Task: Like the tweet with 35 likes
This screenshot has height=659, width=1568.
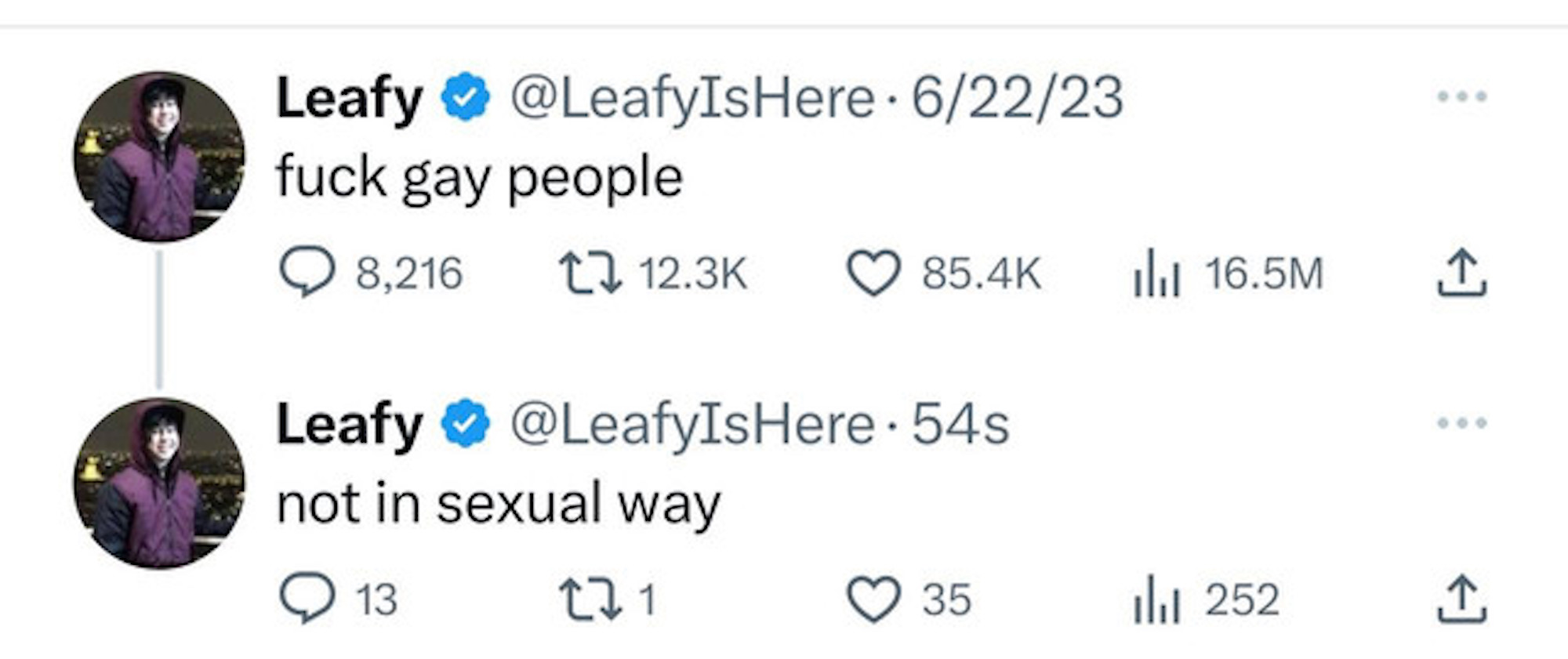Action: (x=873, y=599)
